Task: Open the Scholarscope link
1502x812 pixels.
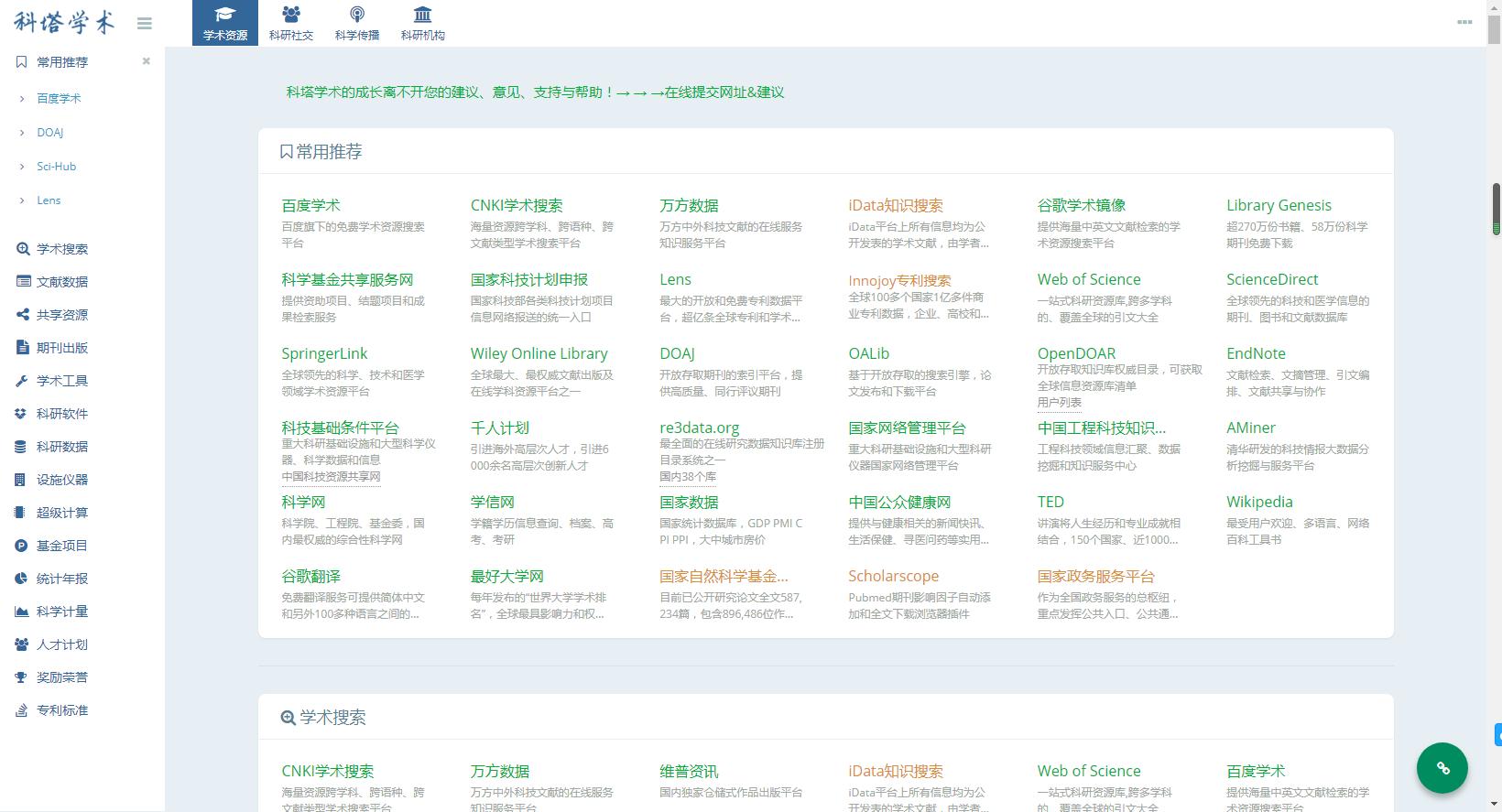Action: click(x=893, y=577)
